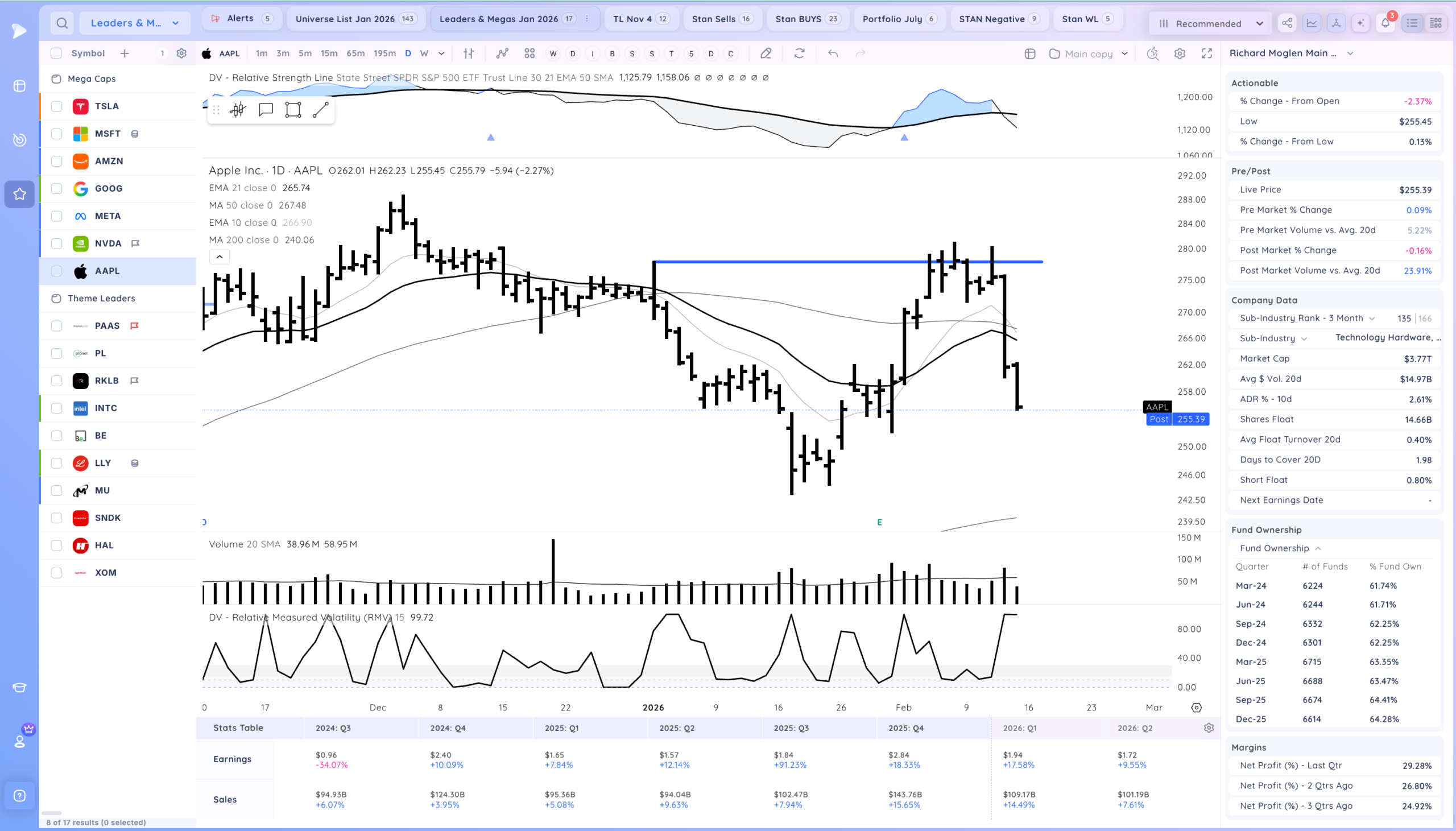Expand the Recommended layout dropdown
Viewport: 1456px width, 831px height.
coord(1210,23)
